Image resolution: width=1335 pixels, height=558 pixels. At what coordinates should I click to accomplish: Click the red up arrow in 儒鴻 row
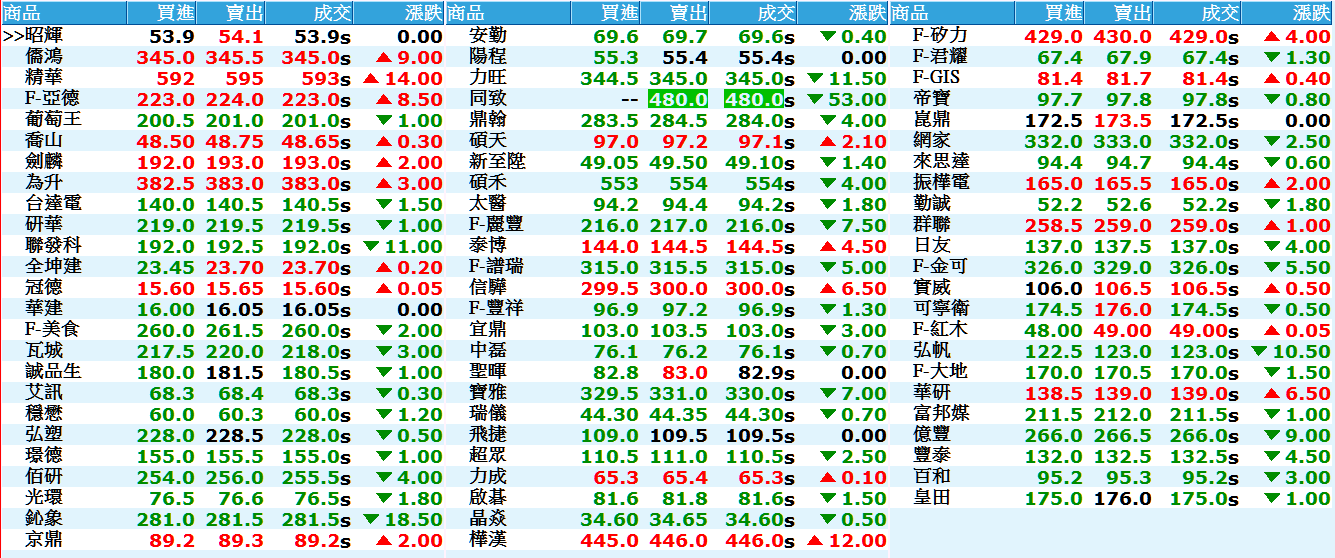tap(384, 58)
